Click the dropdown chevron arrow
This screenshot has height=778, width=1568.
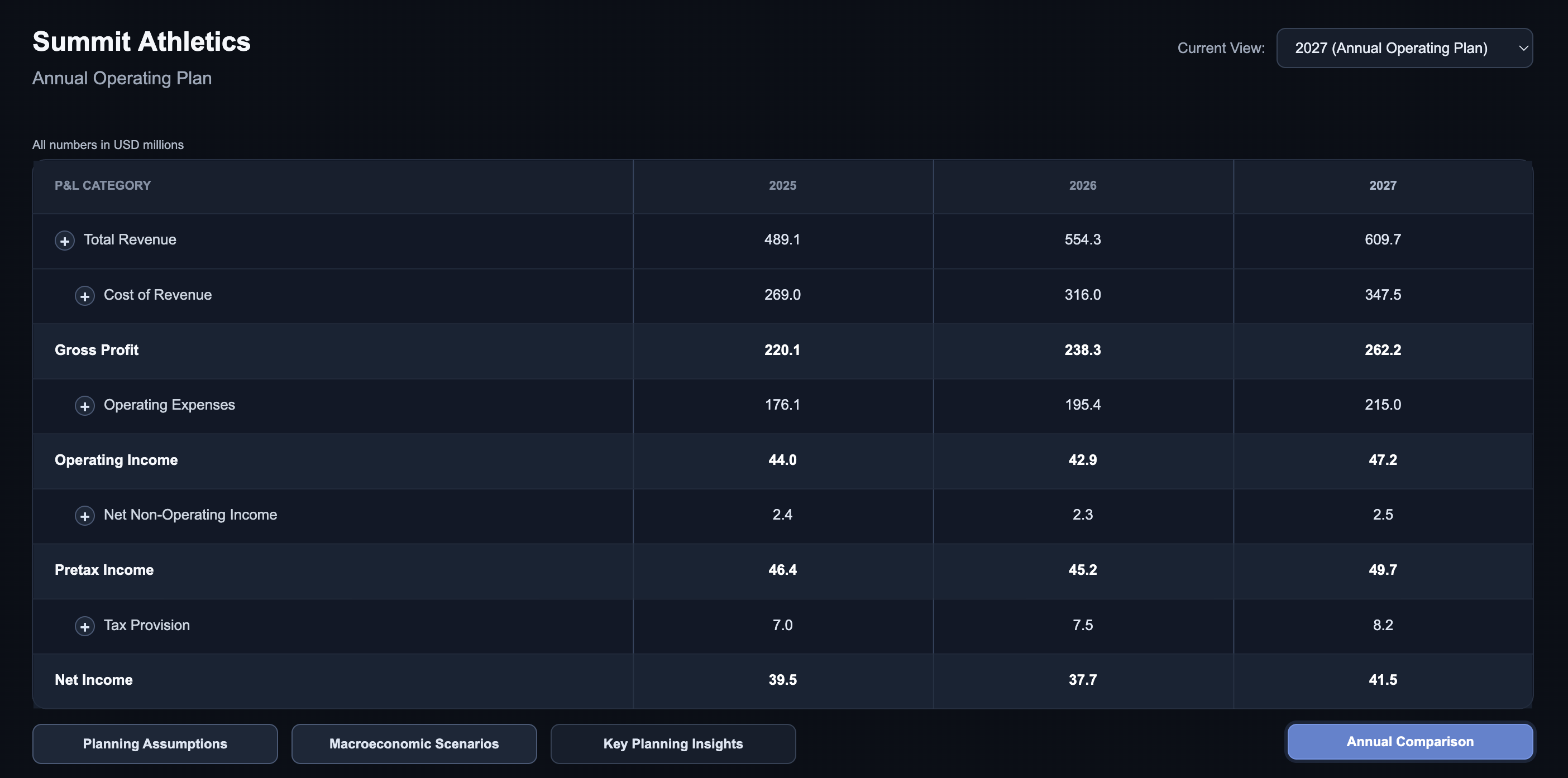(1523, 48)
